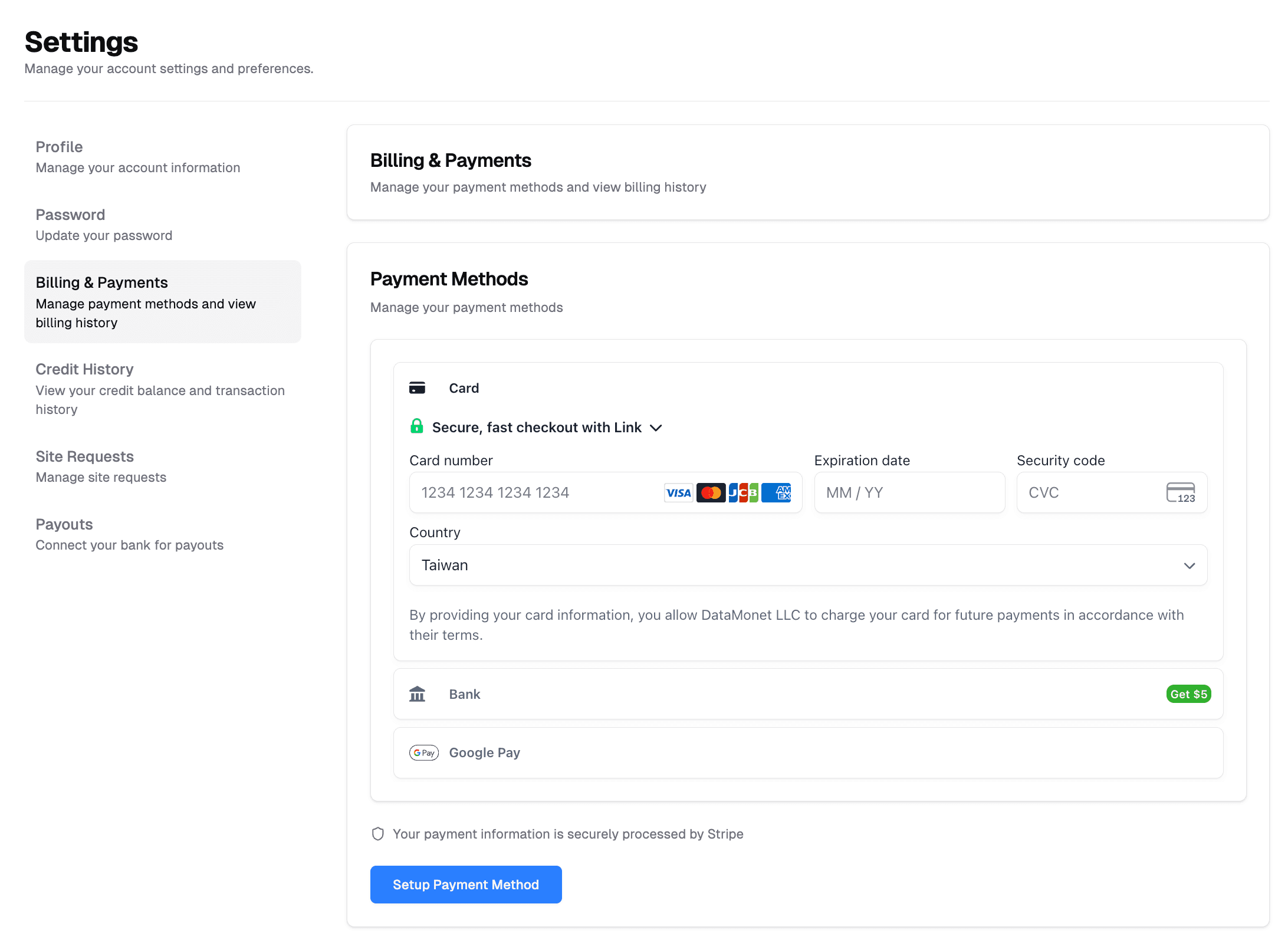This screenshot has width=1288, height=940.
Task: Click the green Link secure lock icon
Action: [x=417, y=426]
